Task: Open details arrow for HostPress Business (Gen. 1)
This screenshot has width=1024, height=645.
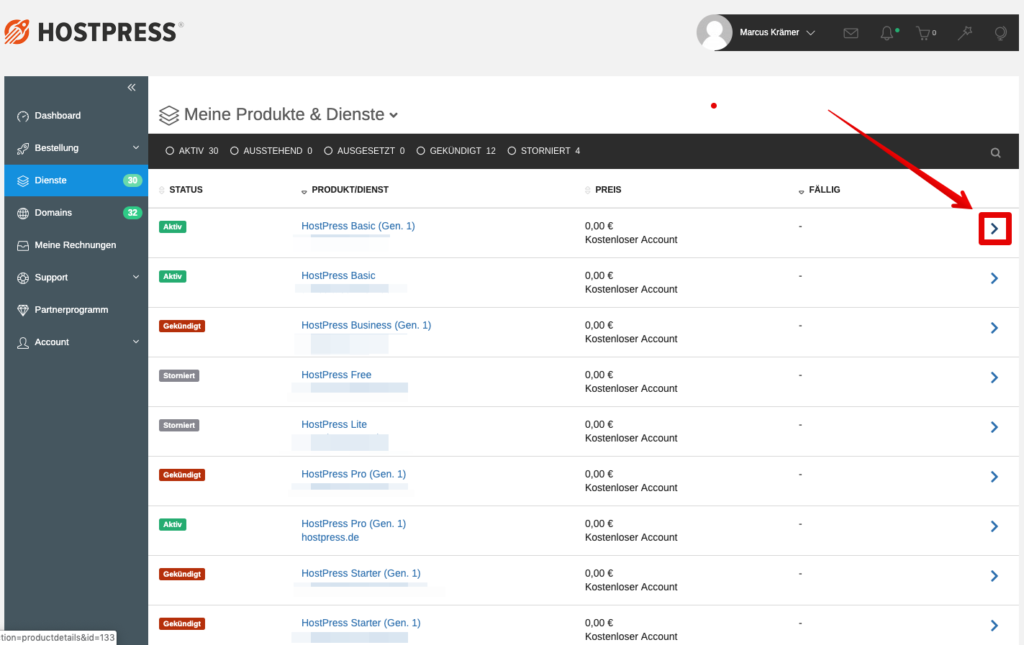Action: click(x=994, y=328)
